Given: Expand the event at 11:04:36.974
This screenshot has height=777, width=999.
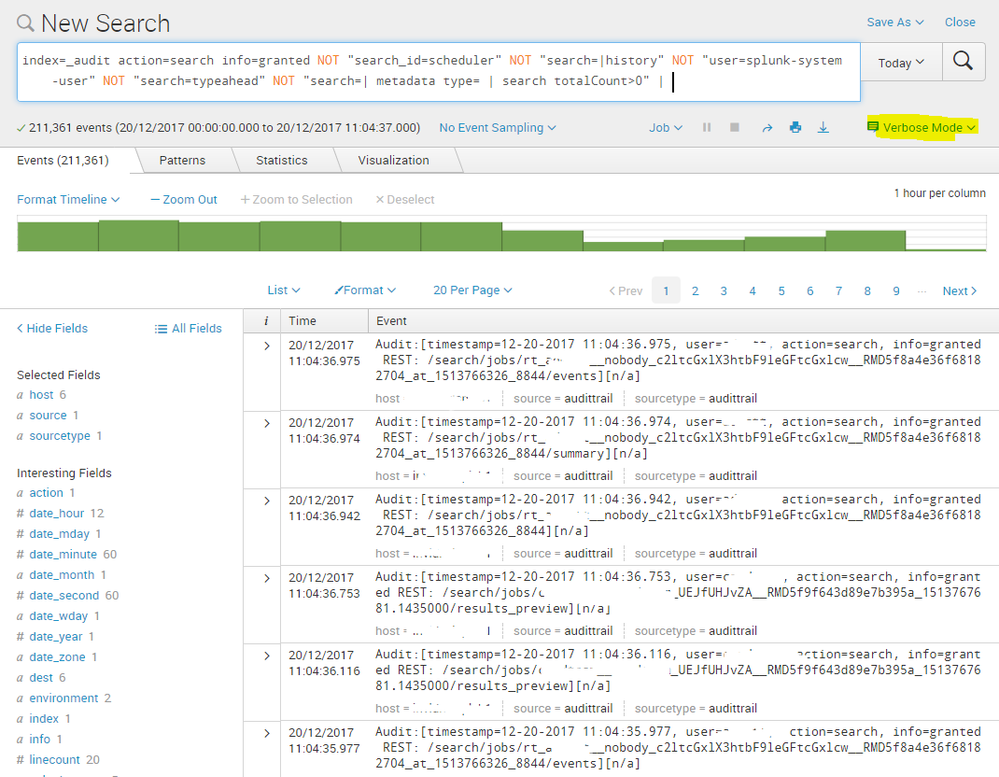Looking at the screenshot, I should pos(267,424).
